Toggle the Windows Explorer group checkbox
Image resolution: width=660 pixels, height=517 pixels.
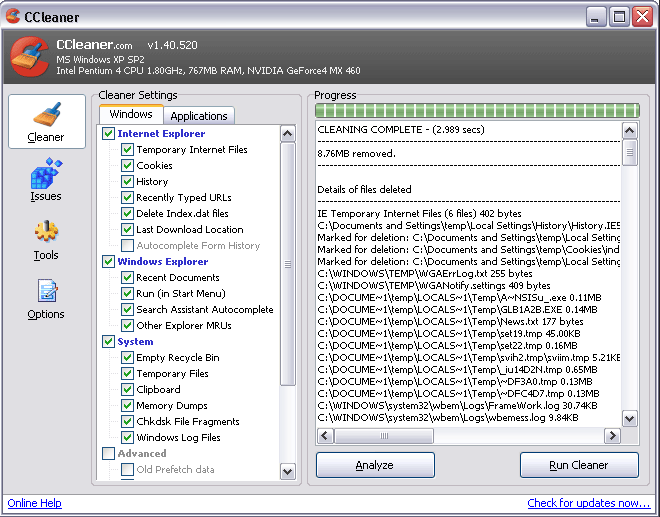click(x=109, y=261)
